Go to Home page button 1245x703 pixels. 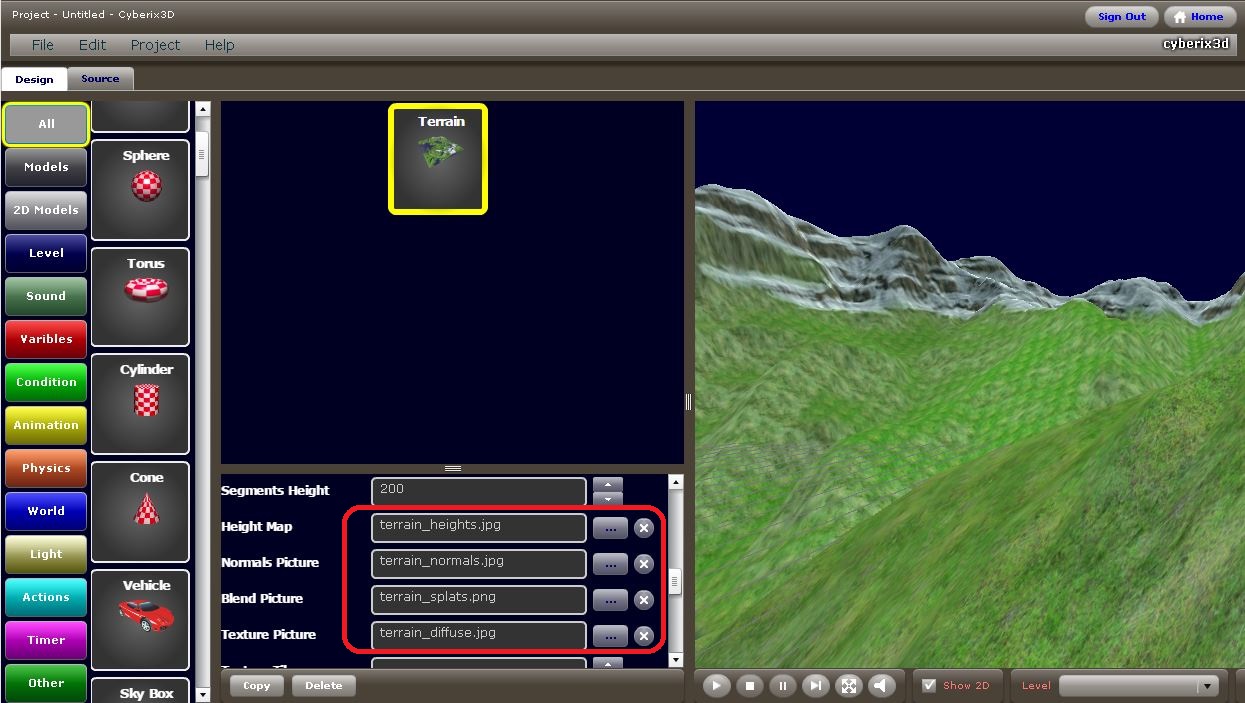[1198, 16]
